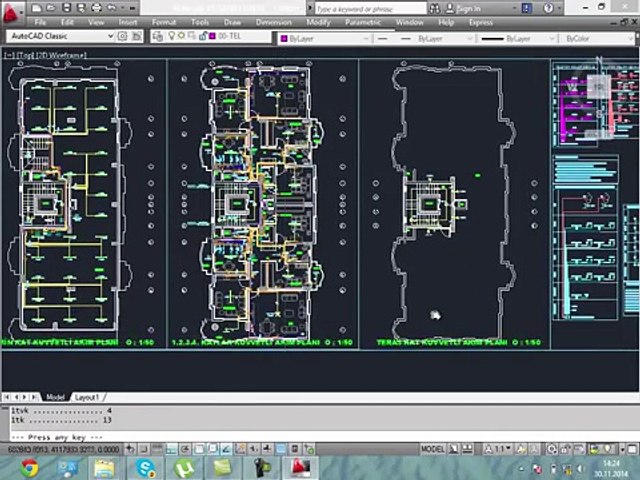Click the Sign In button
Image resolution: width=640 pixels, height=480 pixels.
(468, 8)
